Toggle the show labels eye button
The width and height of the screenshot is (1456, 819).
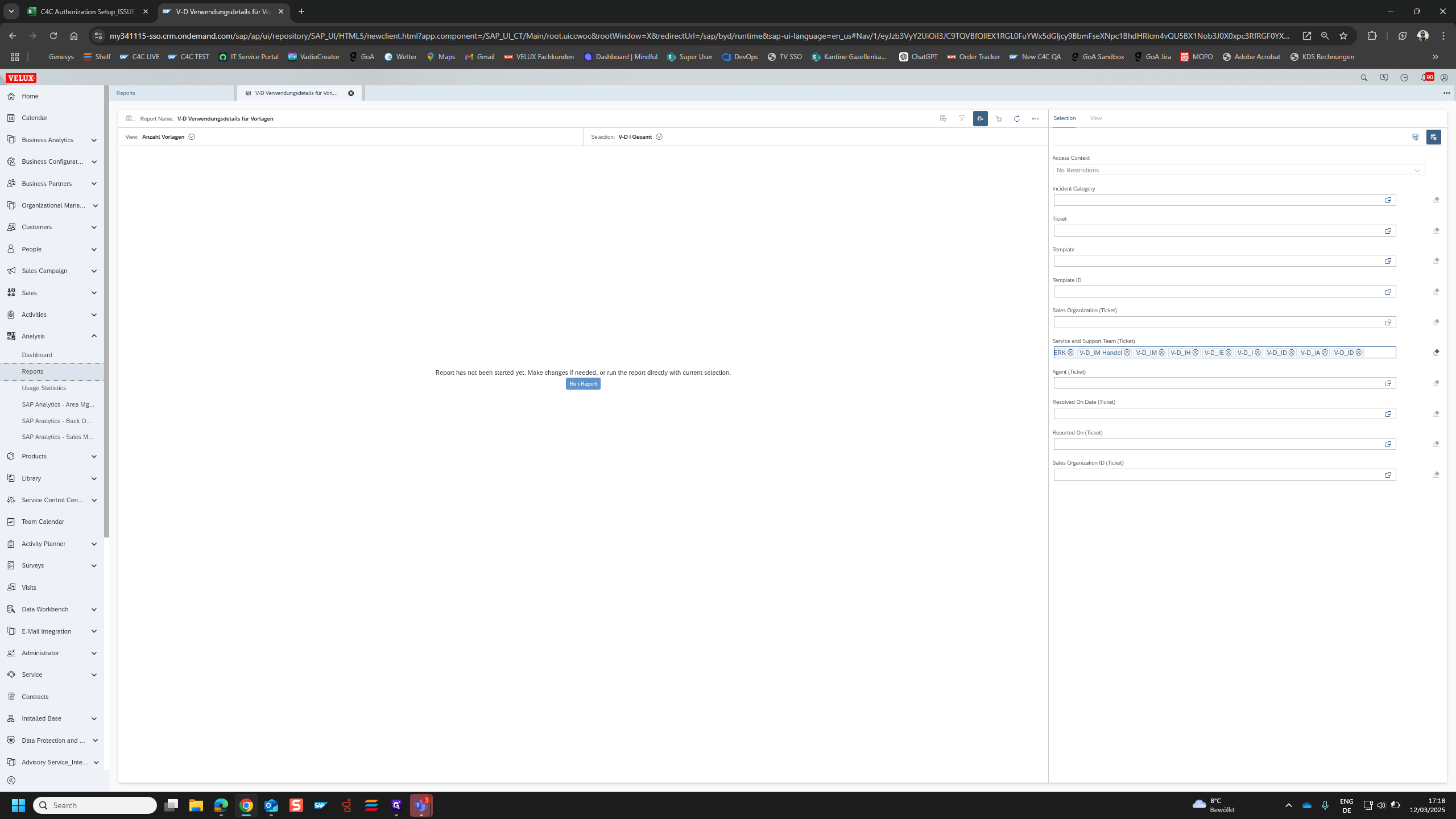1433,137
